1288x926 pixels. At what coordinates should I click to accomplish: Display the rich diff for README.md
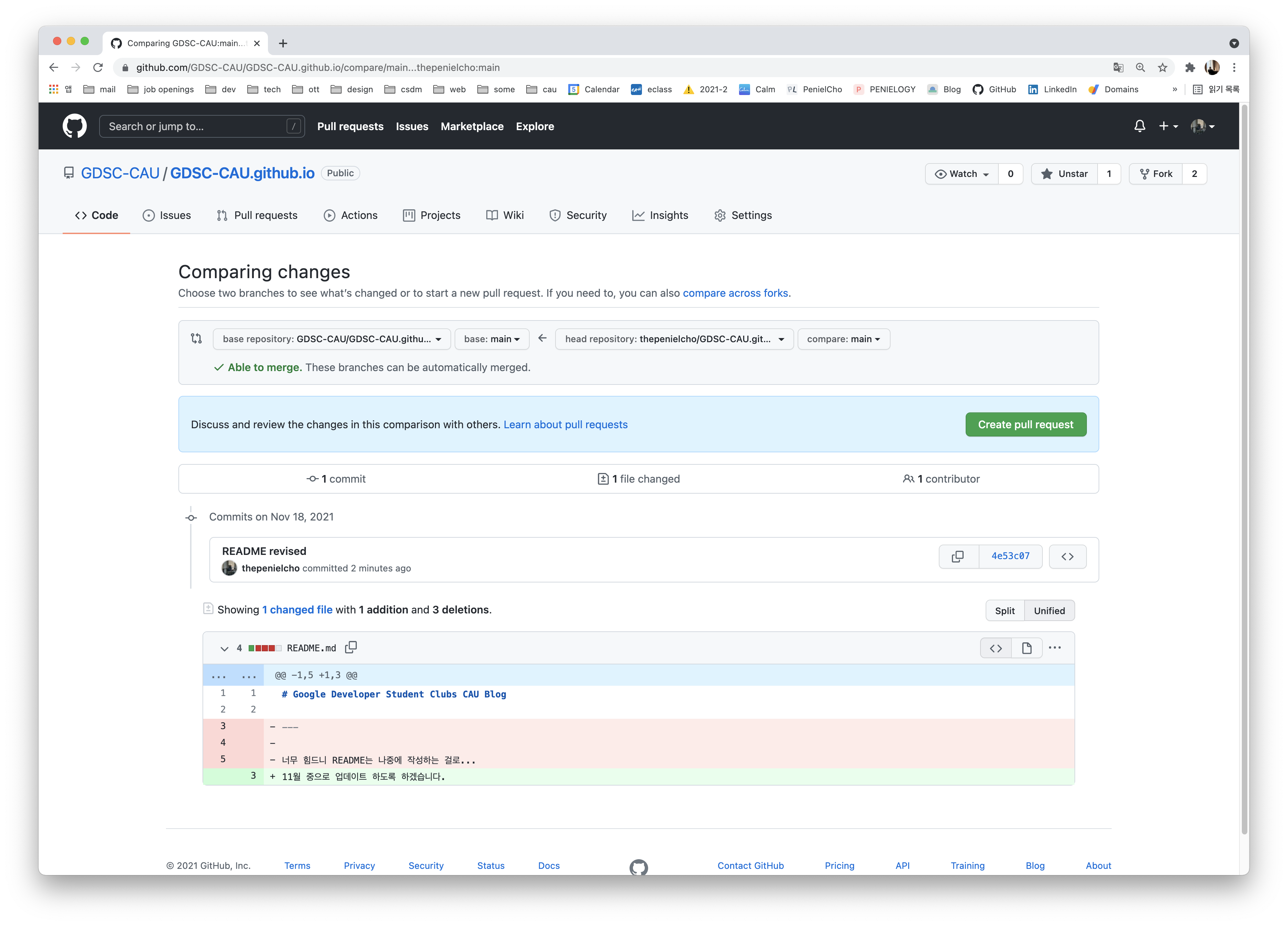pyautogui.click(x=1026, y=648)
